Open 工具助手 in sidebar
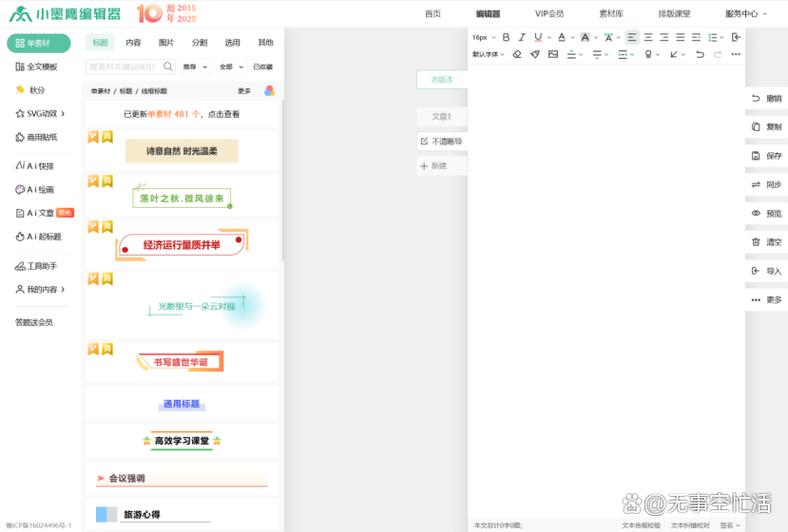This screenshot has width=788, height=532. pyautogui.click(x=36, y=266)
